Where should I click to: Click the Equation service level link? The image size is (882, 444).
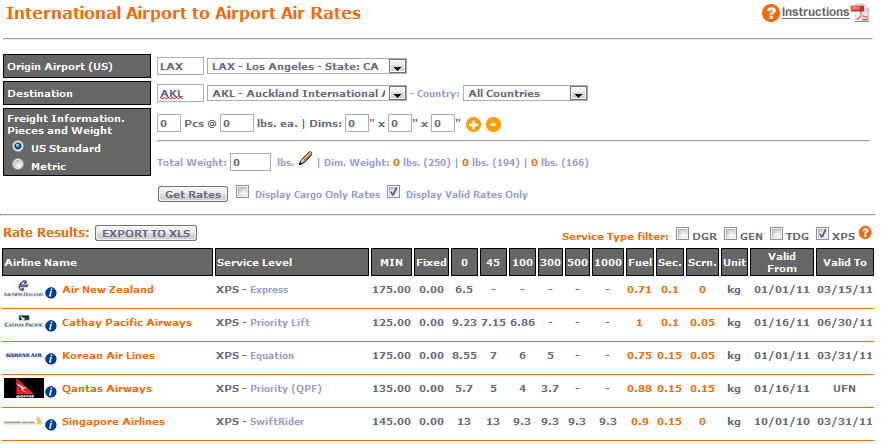click(x=272, y=356)
